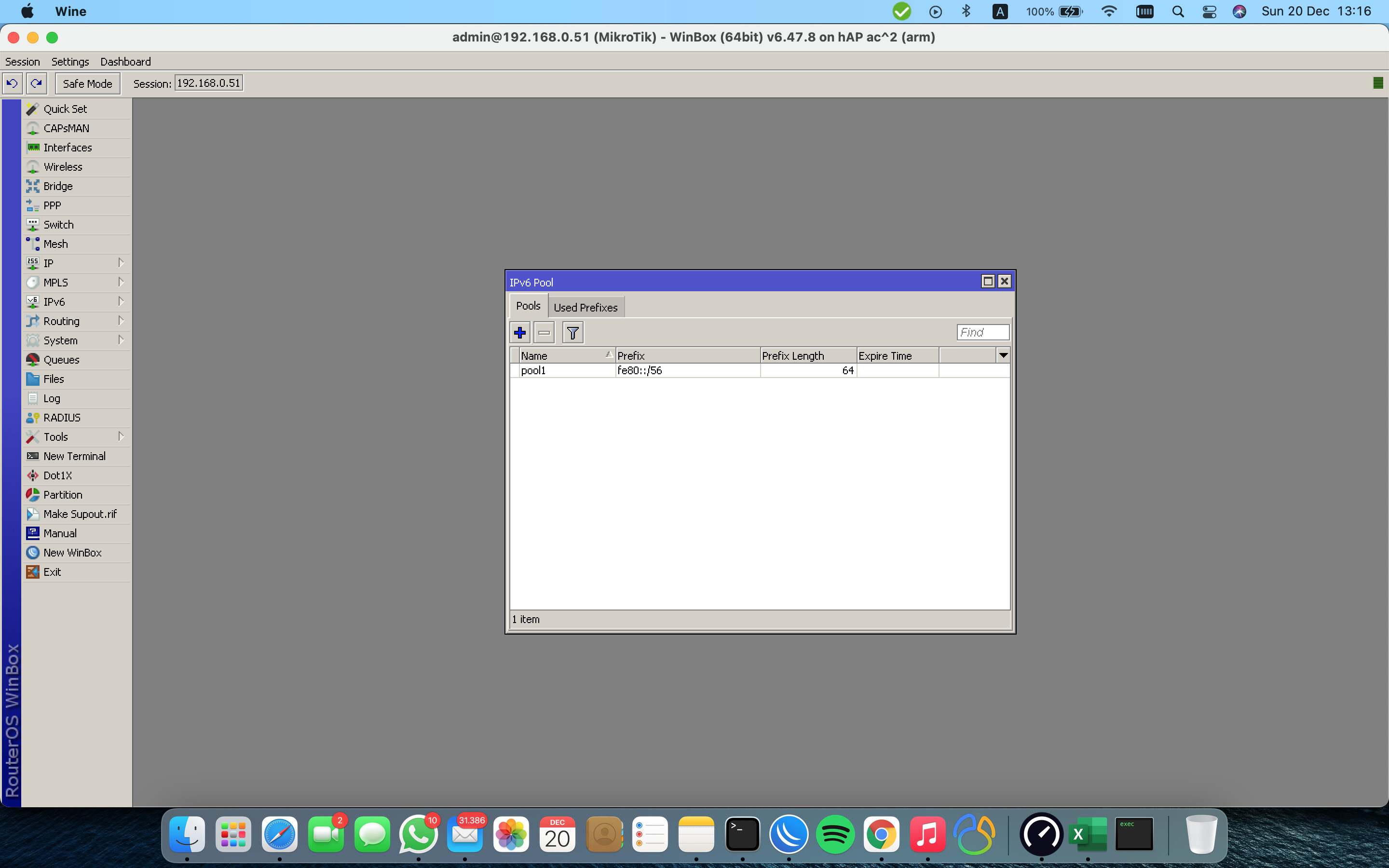Open the Bridge sidebar item
Image resolution: width=1389 pixels, height=868 pixels.
pos(57,186)
